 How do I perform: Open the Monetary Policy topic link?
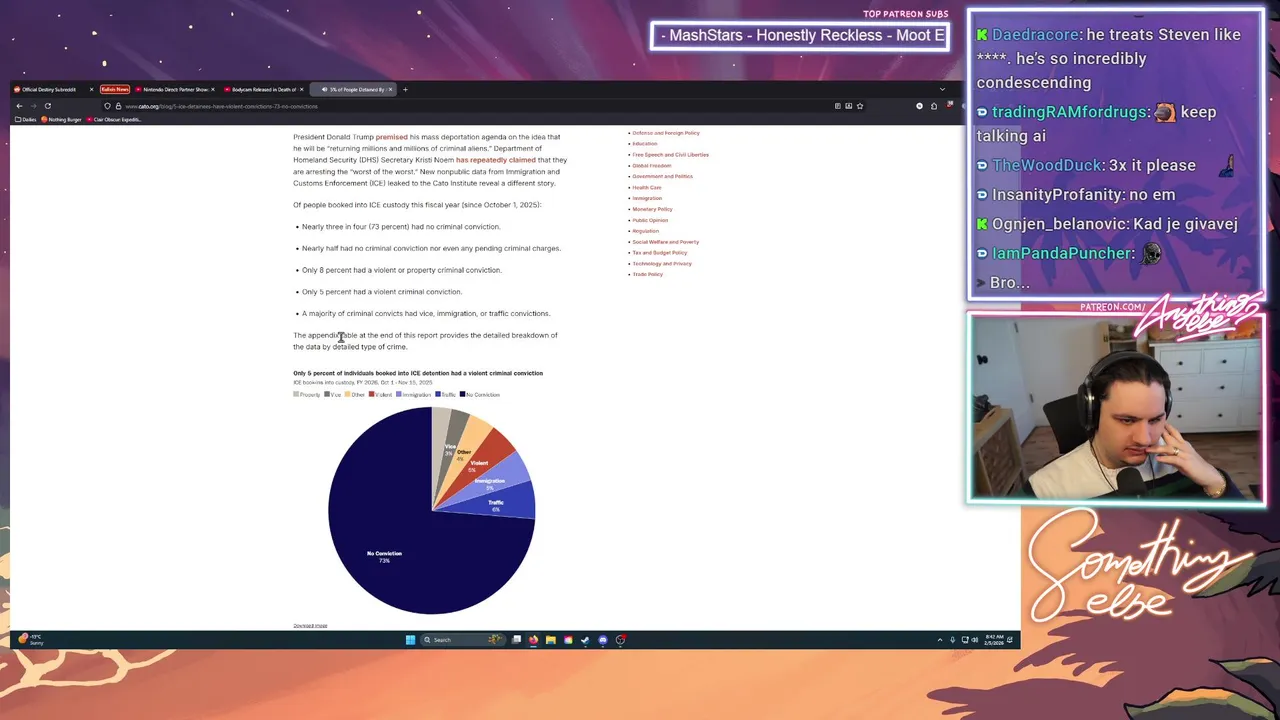pos(652,209)
